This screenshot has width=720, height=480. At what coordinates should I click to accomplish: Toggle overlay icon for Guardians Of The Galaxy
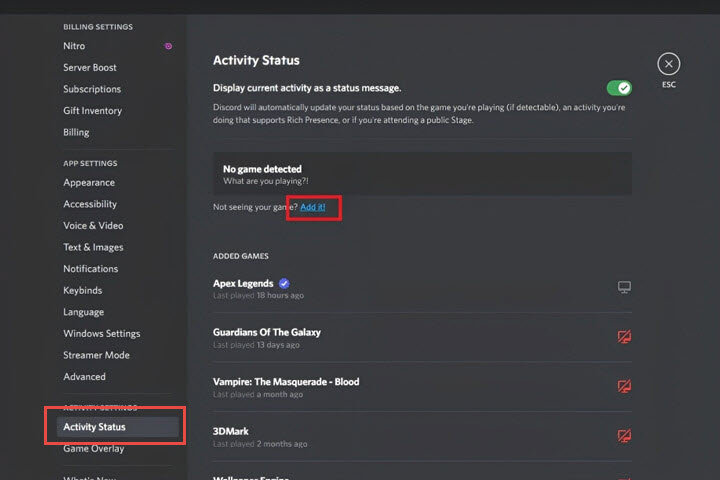pos(624,337)
